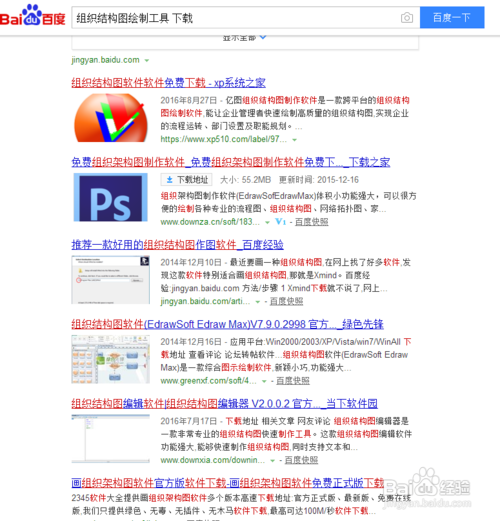Image resolution: width=500 pixels, height=521 pixels.
Task: Open 百度快照 for the jingyan.baidu.com result
Action: point(286,301)
